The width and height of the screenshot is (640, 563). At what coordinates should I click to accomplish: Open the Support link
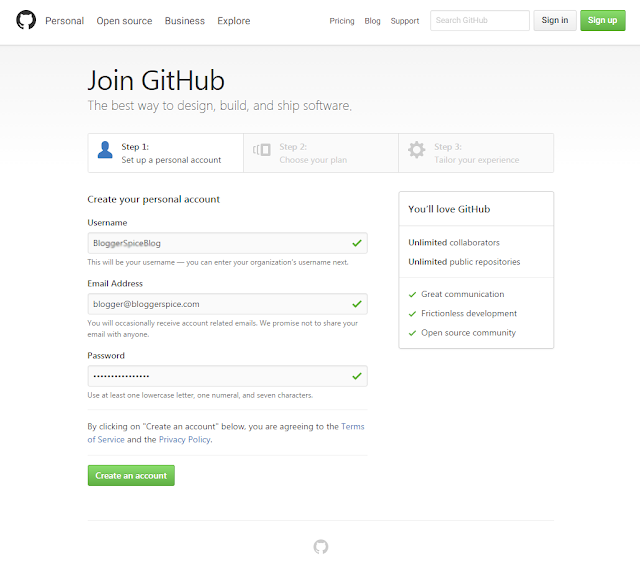coord(404,21)
